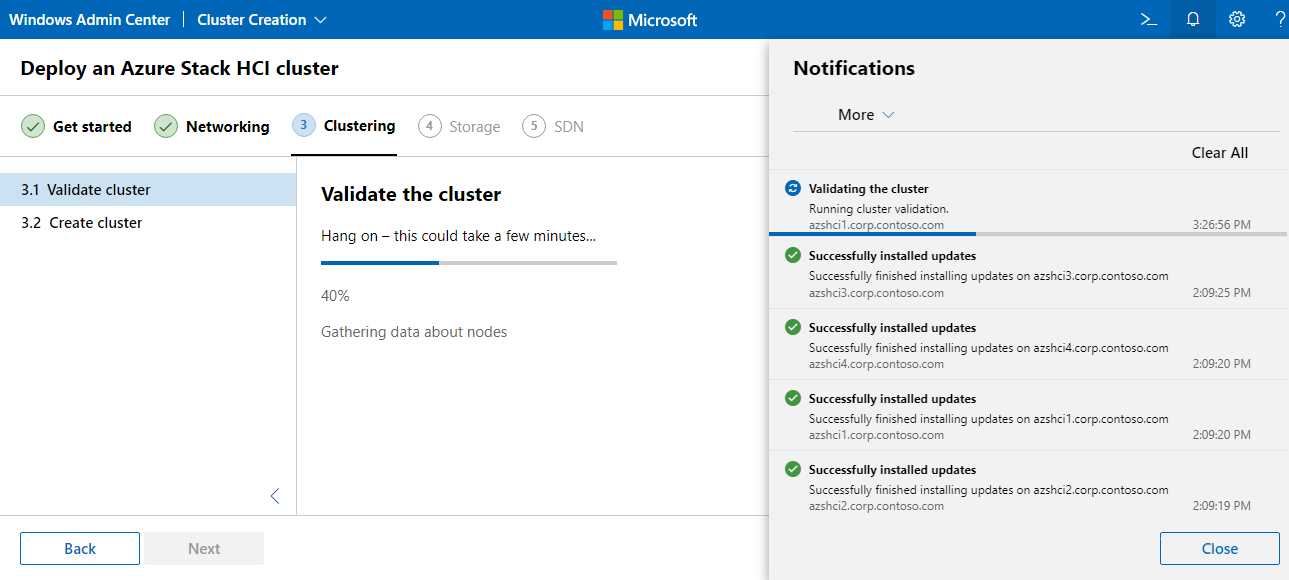Screen dimensions: 1289x580
Task: Click the notification validation progress bar
Action: pyautogui.click(x=1028, y=234)
